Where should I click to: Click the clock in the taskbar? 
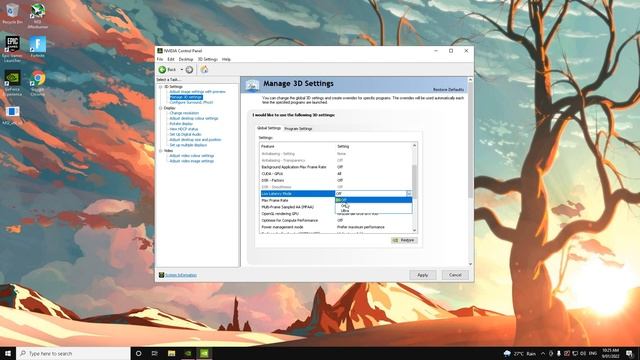(611, 353)
